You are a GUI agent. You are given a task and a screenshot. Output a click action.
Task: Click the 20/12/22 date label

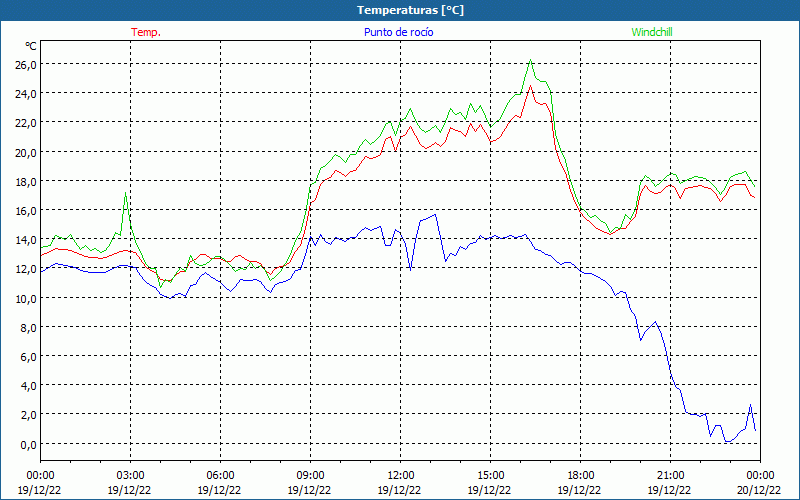click(x=759, y=490)
